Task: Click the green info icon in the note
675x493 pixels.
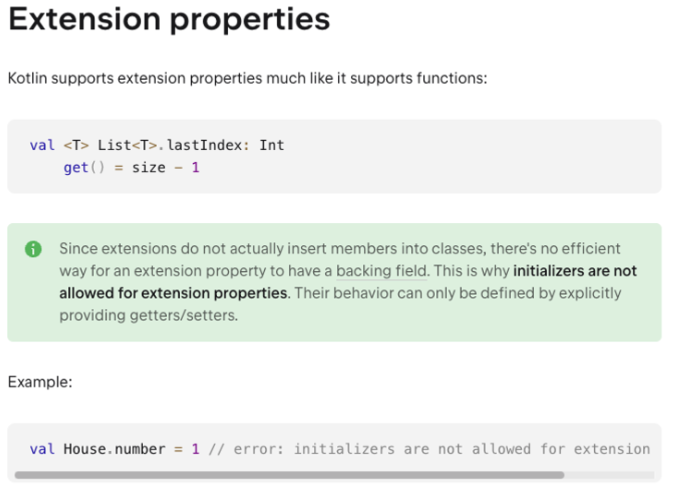Action: 33,249
